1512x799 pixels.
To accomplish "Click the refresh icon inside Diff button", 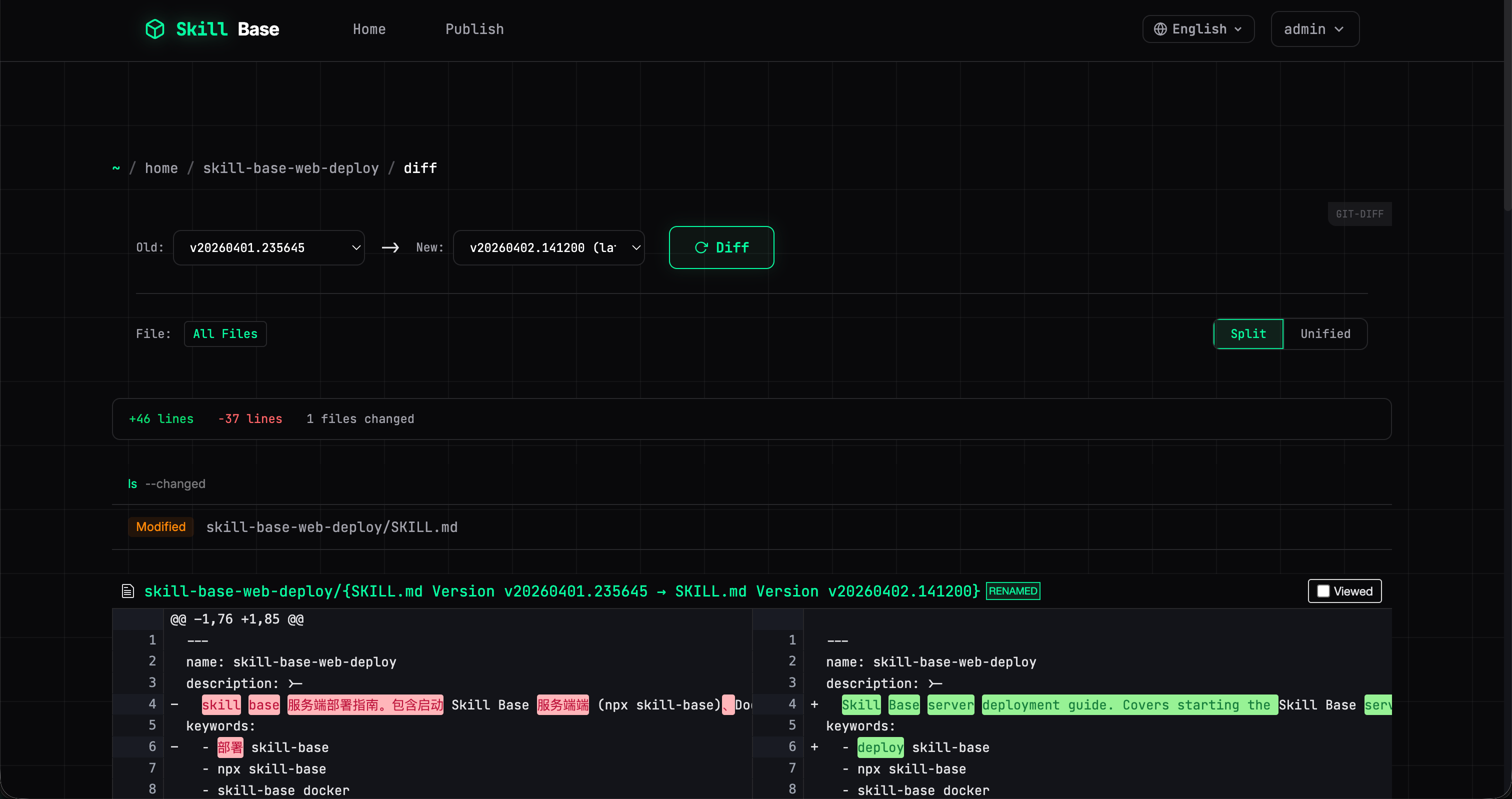I will click(x=701, y=247).
